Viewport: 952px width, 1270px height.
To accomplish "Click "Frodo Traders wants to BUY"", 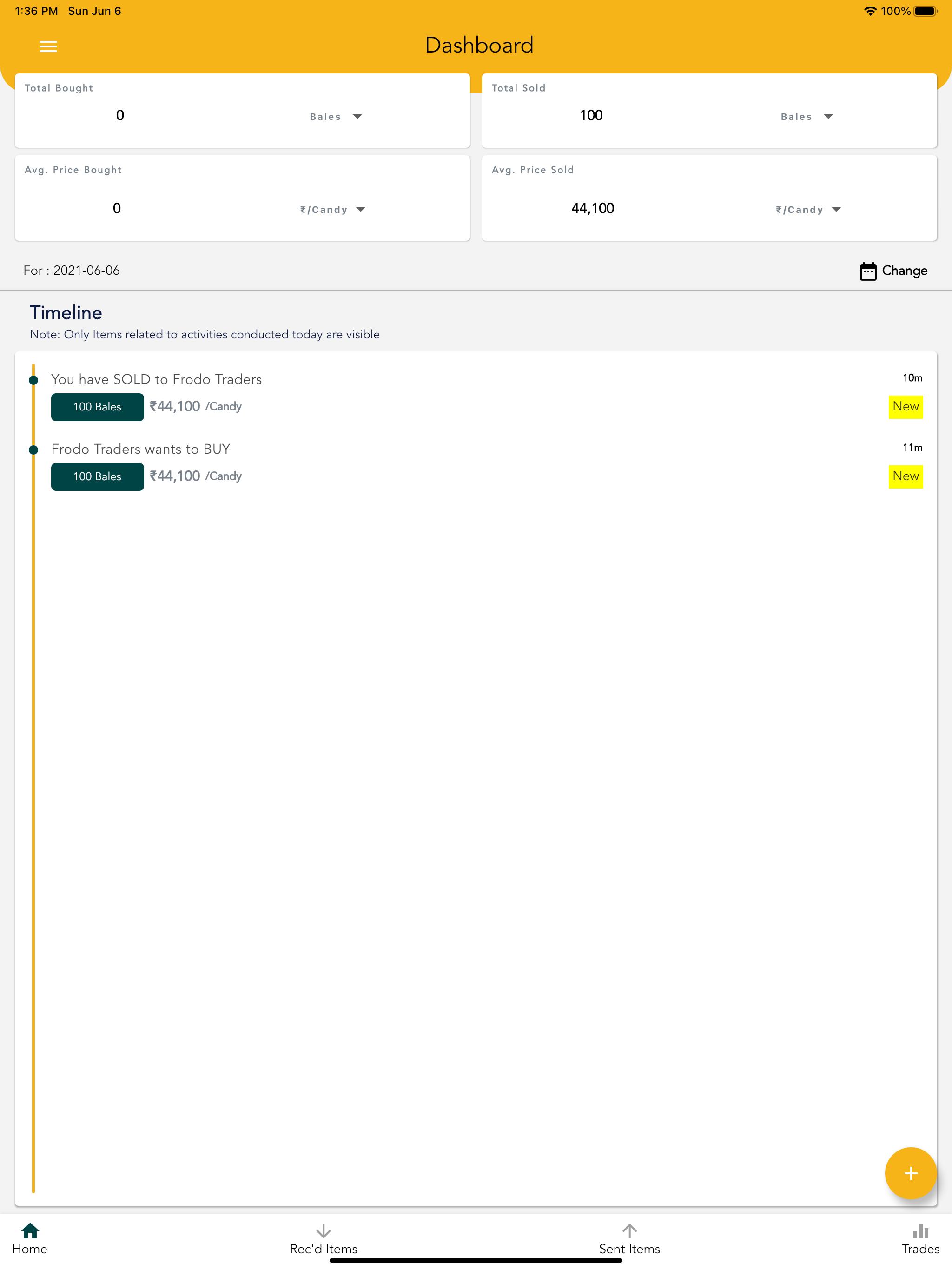I will point(141,449).
